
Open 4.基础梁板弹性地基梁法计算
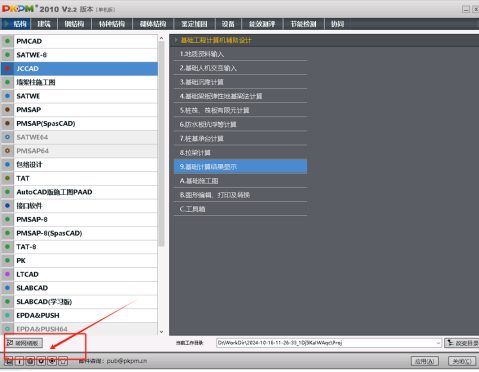pyautogui.click(x=240, y=96)
